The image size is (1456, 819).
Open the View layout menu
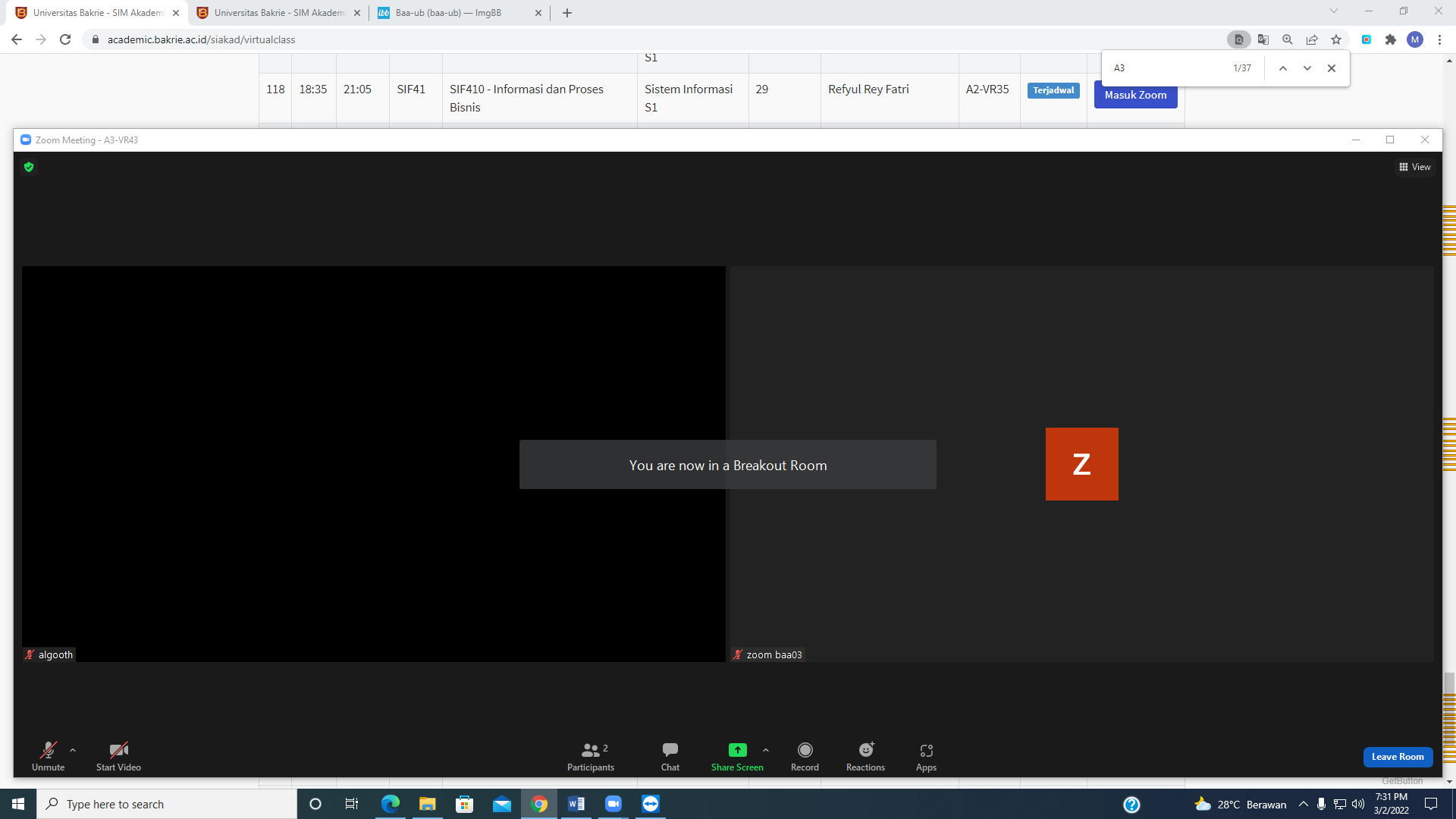pos(1415,167)
